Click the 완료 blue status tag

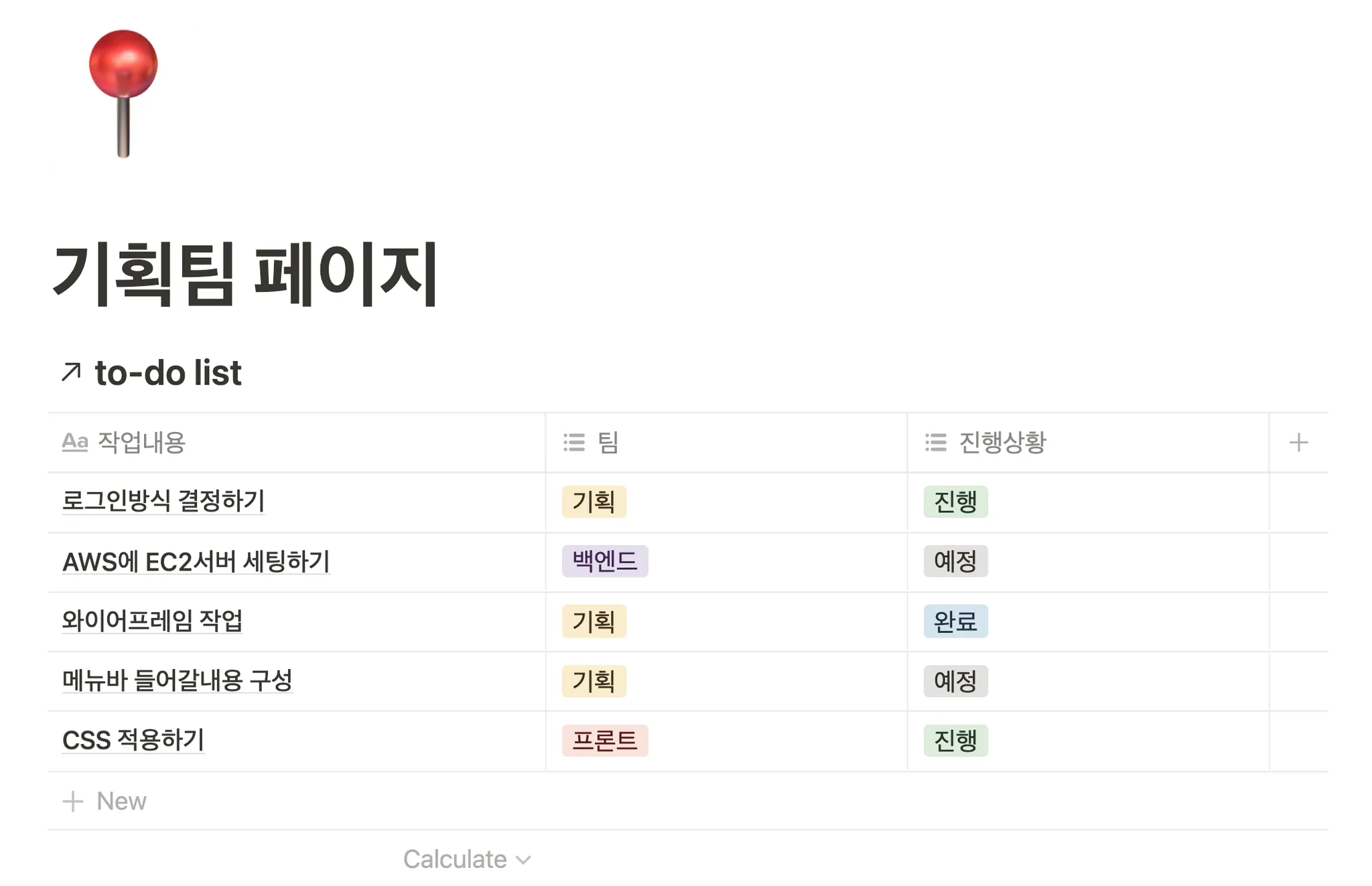tap(955, 621)
